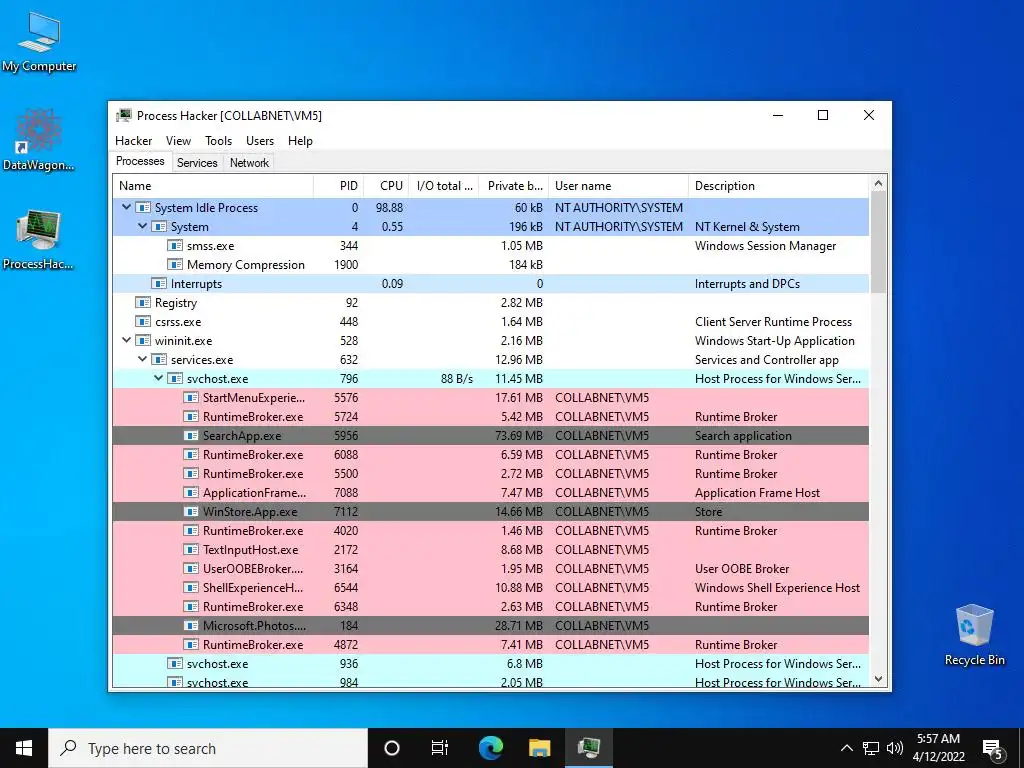
Task: Sort by the Description column header
Action: click(779, 185)
